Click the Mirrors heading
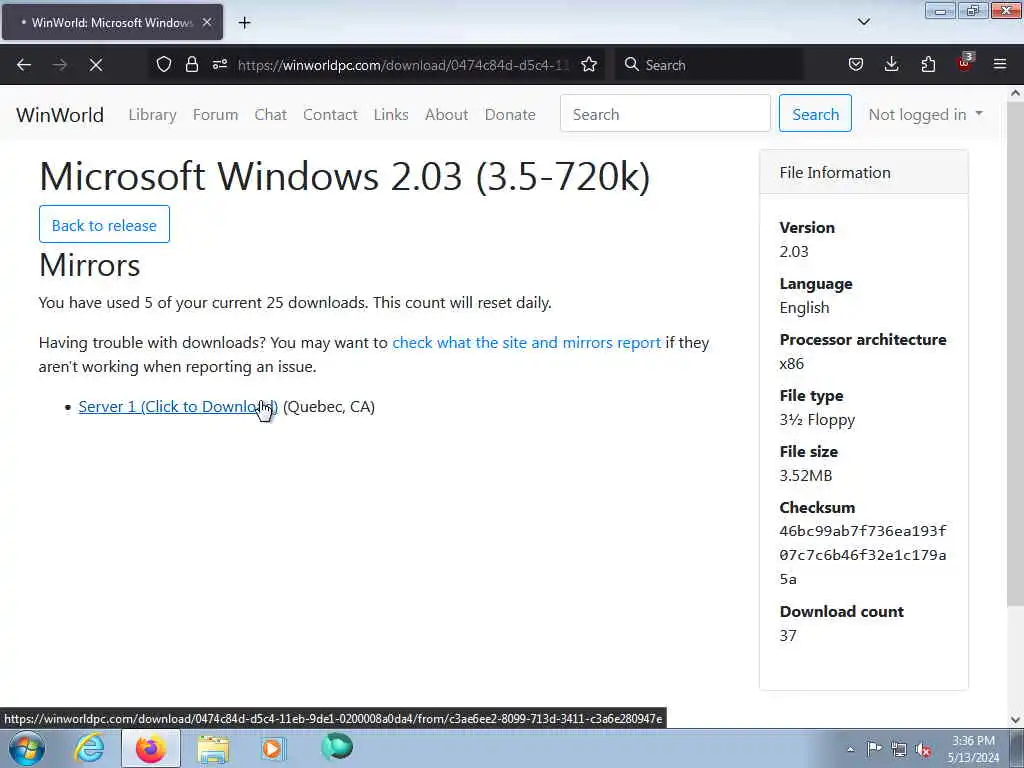 tap(89, 265)
